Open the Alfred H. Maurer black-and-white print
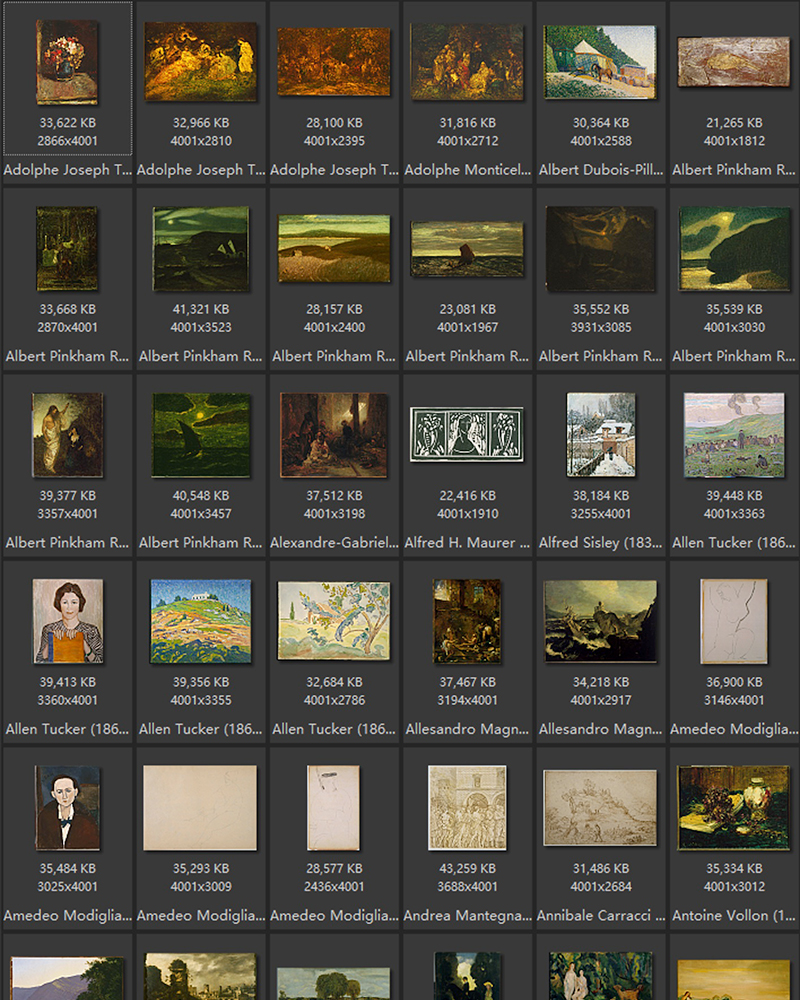Image resolution: width=800 pixels, height=1000 pixels. (467, 434)
